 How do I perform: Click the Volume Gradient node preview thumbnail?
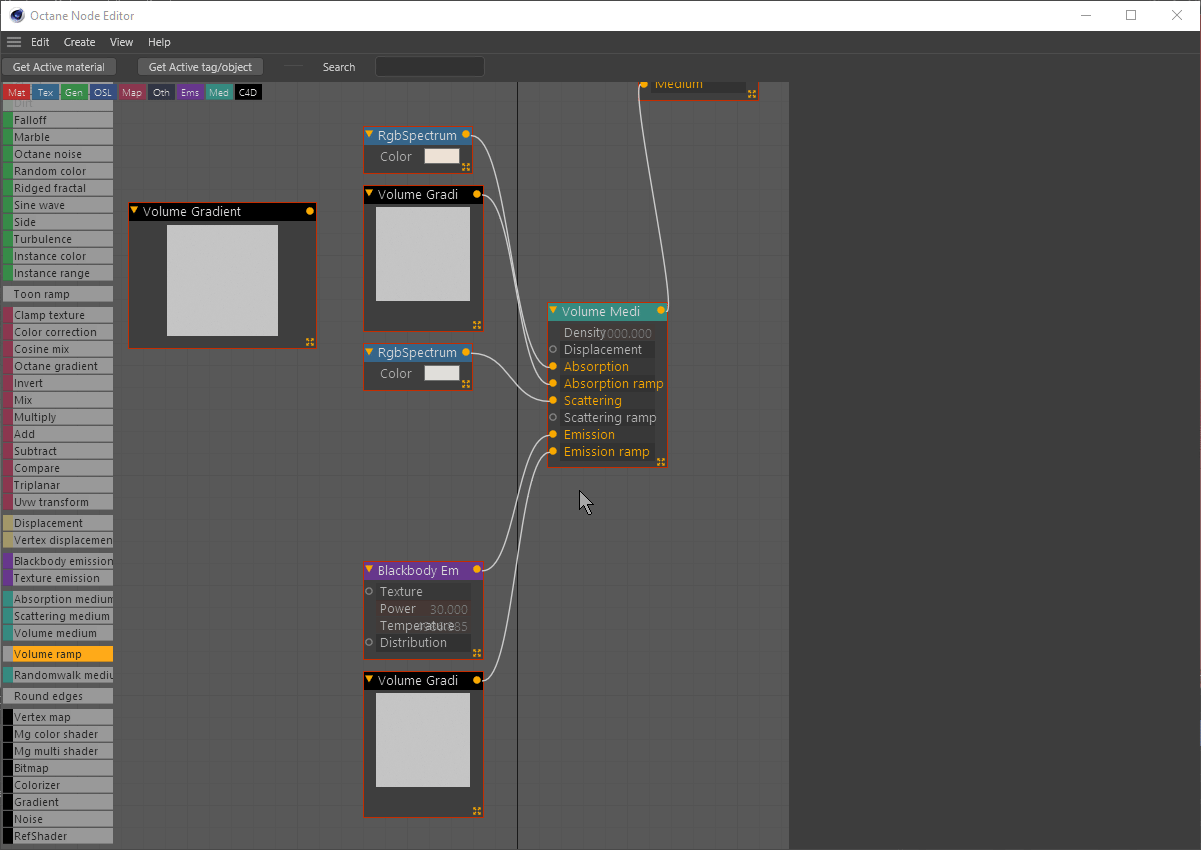pyautogui.click(x=222, y=280)
